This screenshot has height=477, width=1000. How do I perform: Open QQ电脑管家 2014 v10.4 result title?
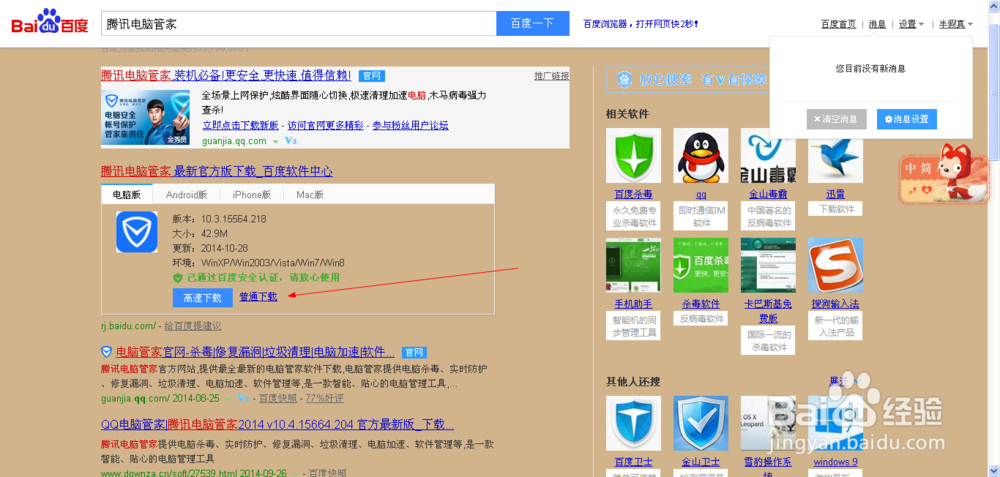tap(277, 425)
